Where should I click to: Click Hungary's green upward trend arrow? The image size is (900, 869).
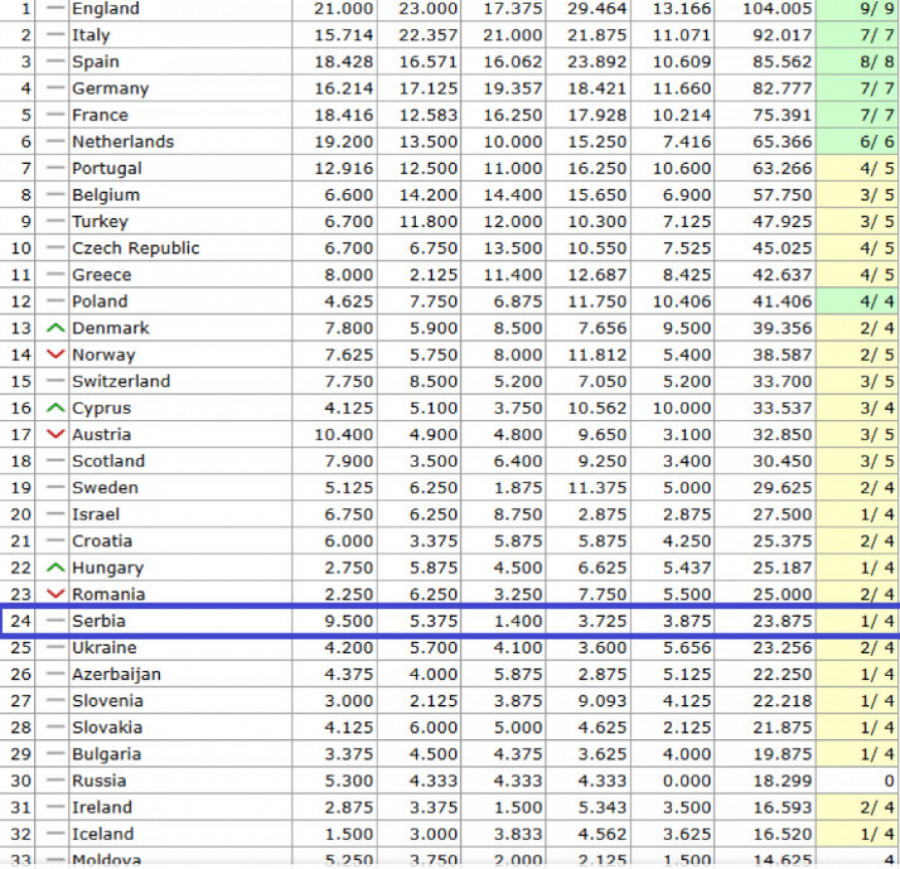click(x=56, y=568)
